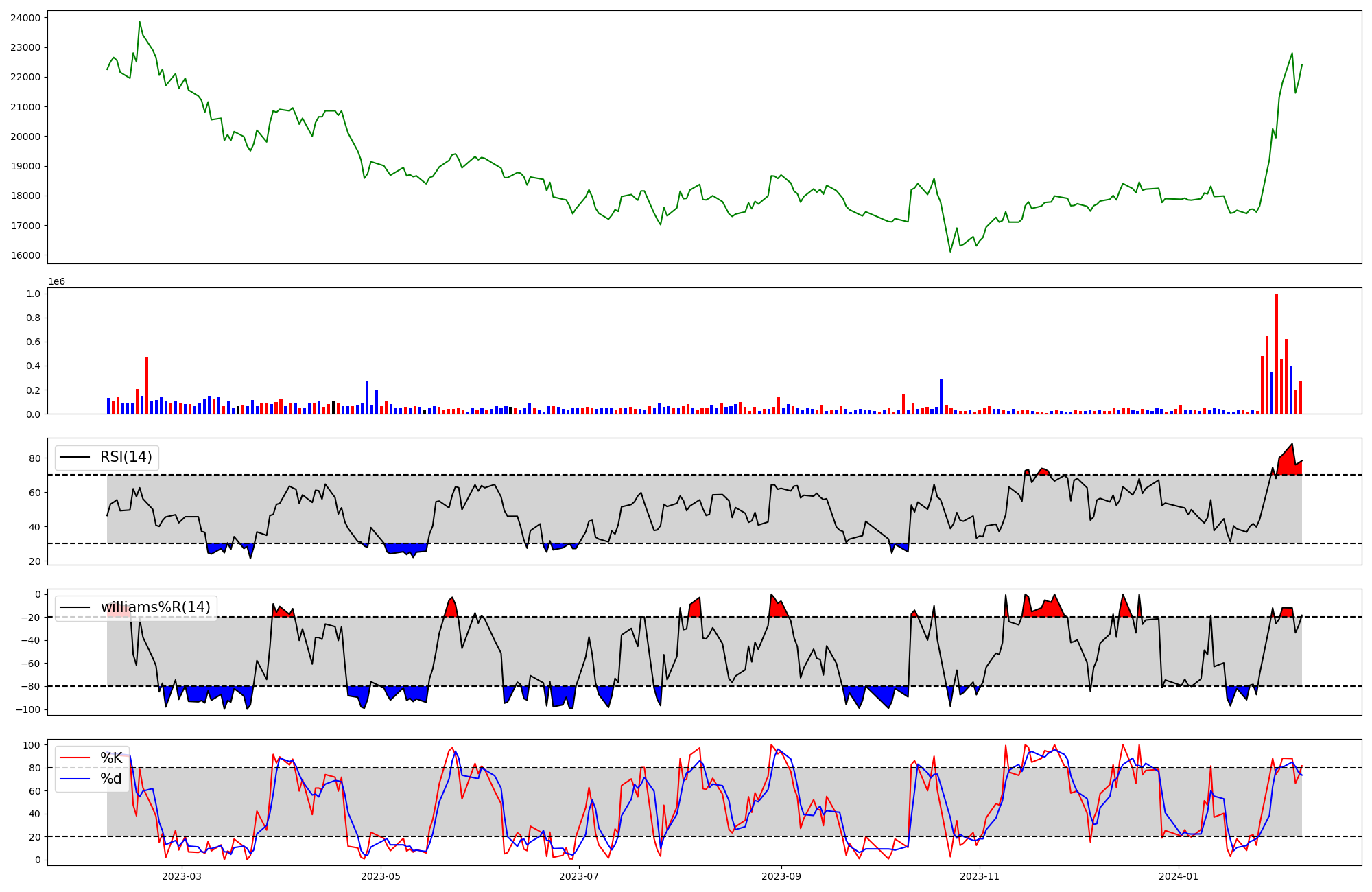Image resolution: width=1372 pixels, height=892 pixels.
Task: Click the red line swatch beside %K
Action: [75, 758]
